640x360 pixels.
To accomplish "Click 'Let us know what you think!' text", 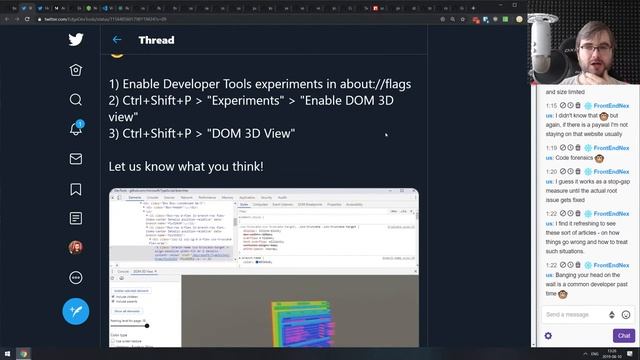I will (x=186, y=167).
